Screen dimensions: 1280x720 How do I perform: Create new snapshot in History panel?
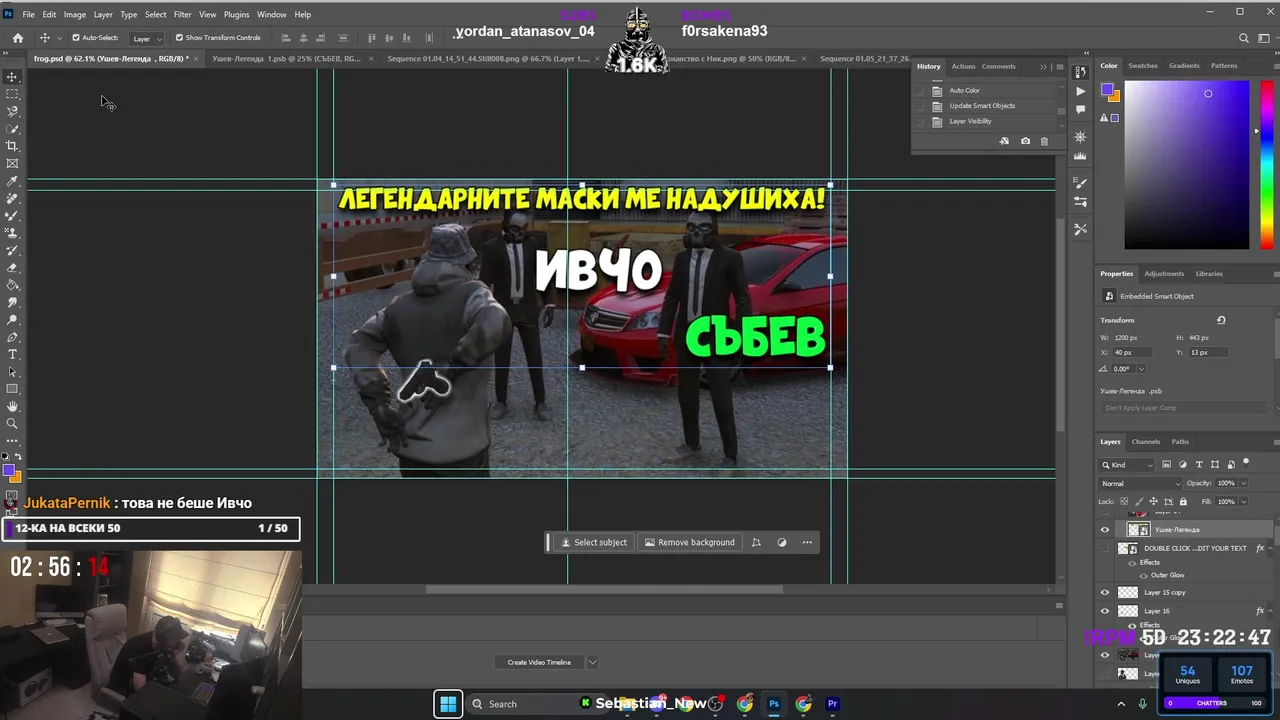point(1025,141)
